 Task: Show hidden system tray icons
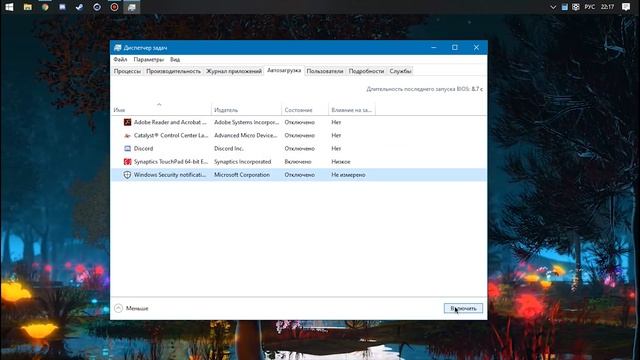pyautogui.click(x=553, y=7)
